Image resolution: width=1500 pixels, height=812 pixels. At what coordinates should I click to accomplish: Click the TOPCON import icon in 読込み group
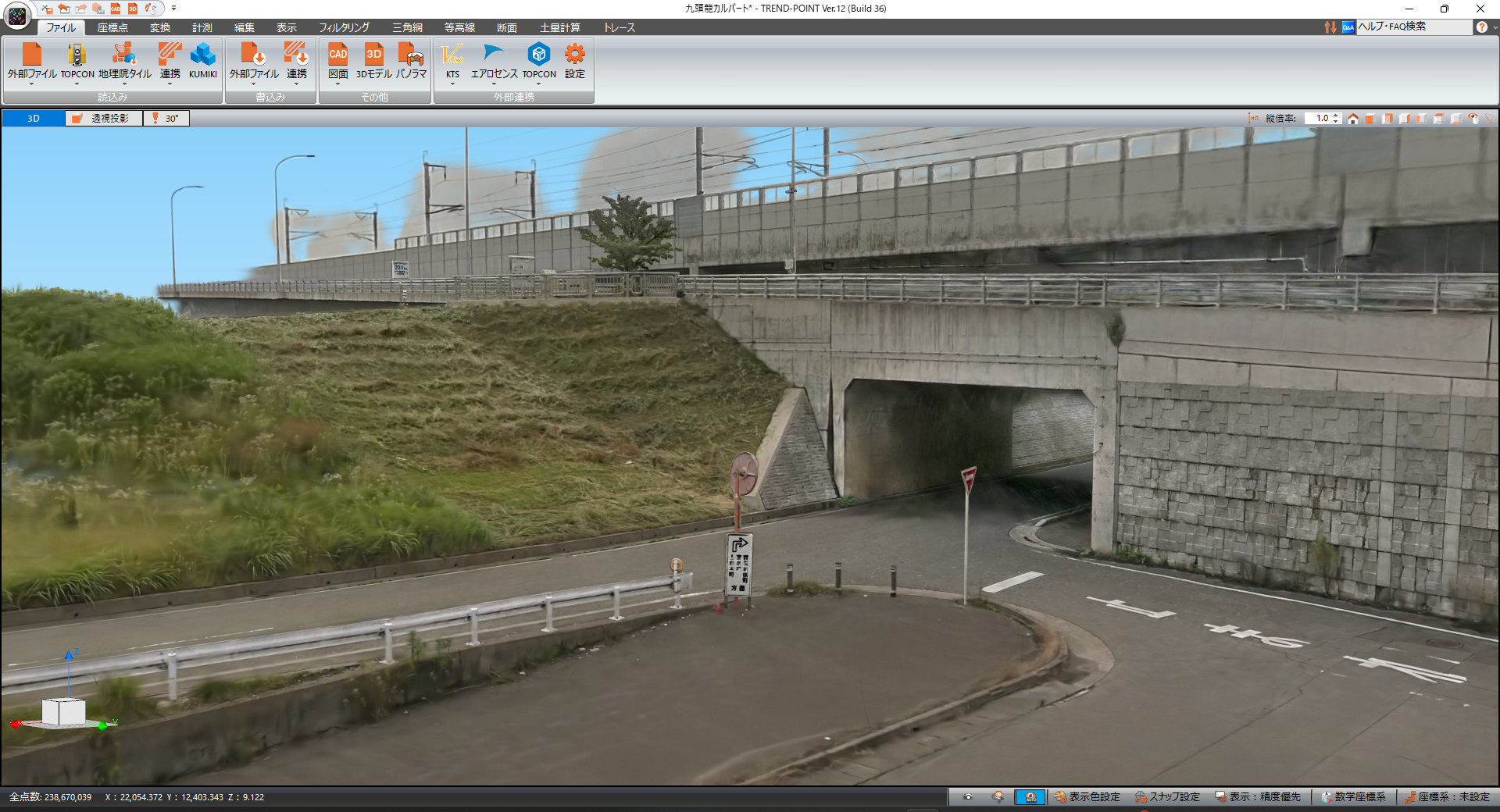tap(77, 56)
